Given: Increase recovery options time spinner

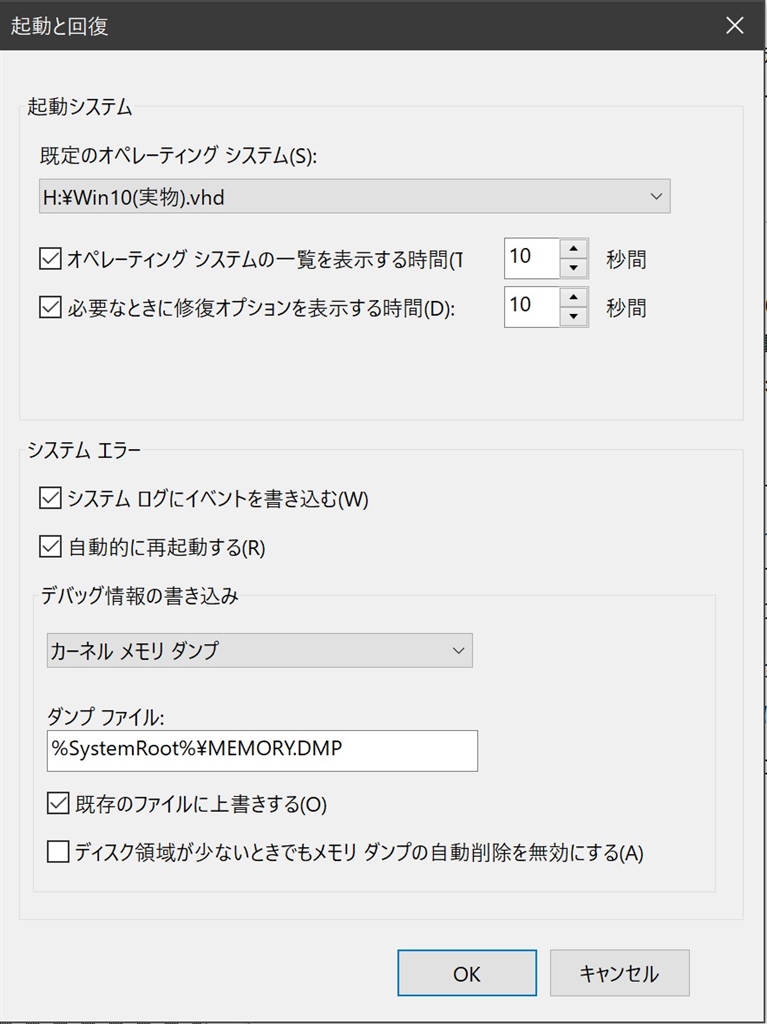Looking at the screenshot, I should point(573,297).
